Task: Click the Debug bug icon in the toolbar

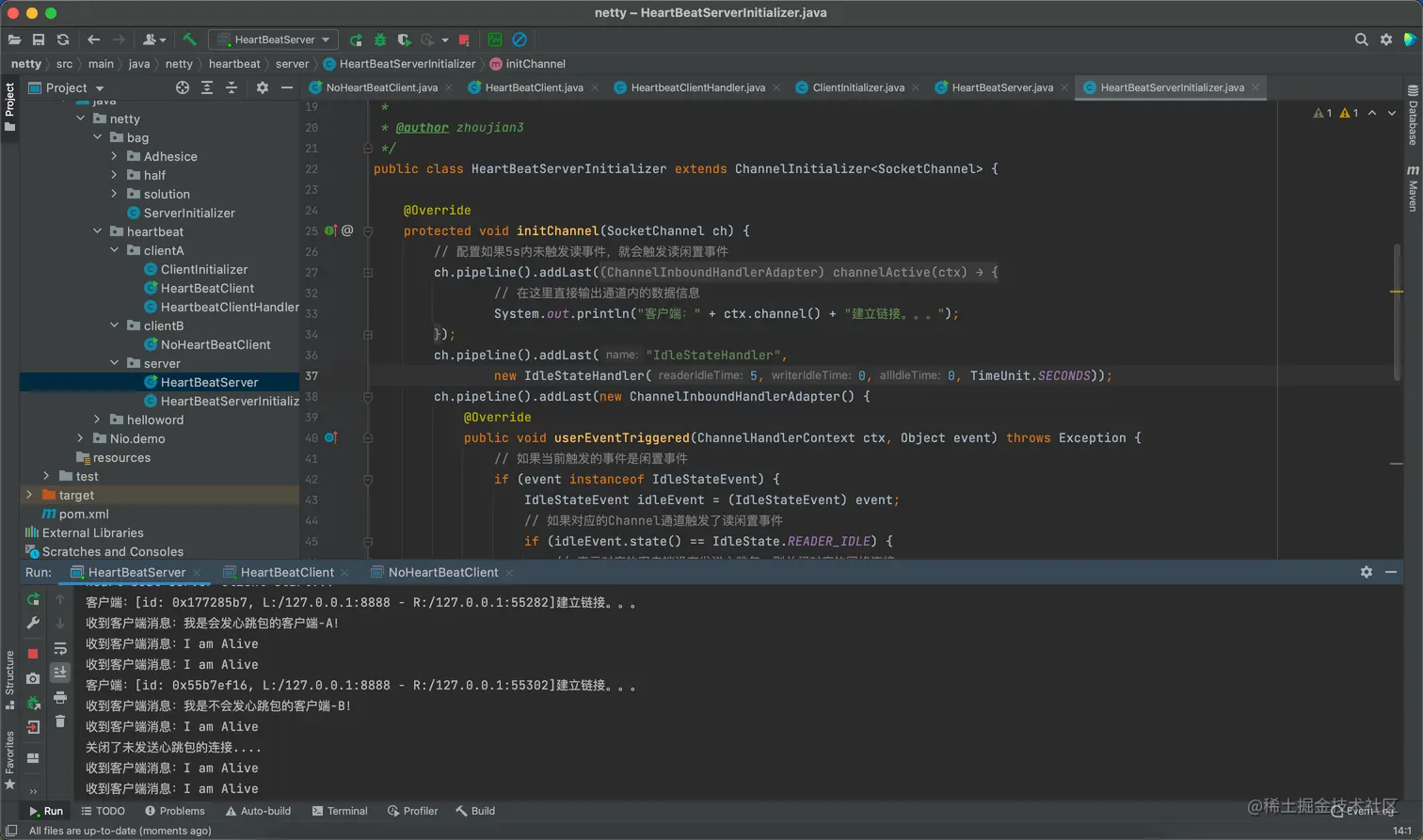Action: tap(380, 40)
